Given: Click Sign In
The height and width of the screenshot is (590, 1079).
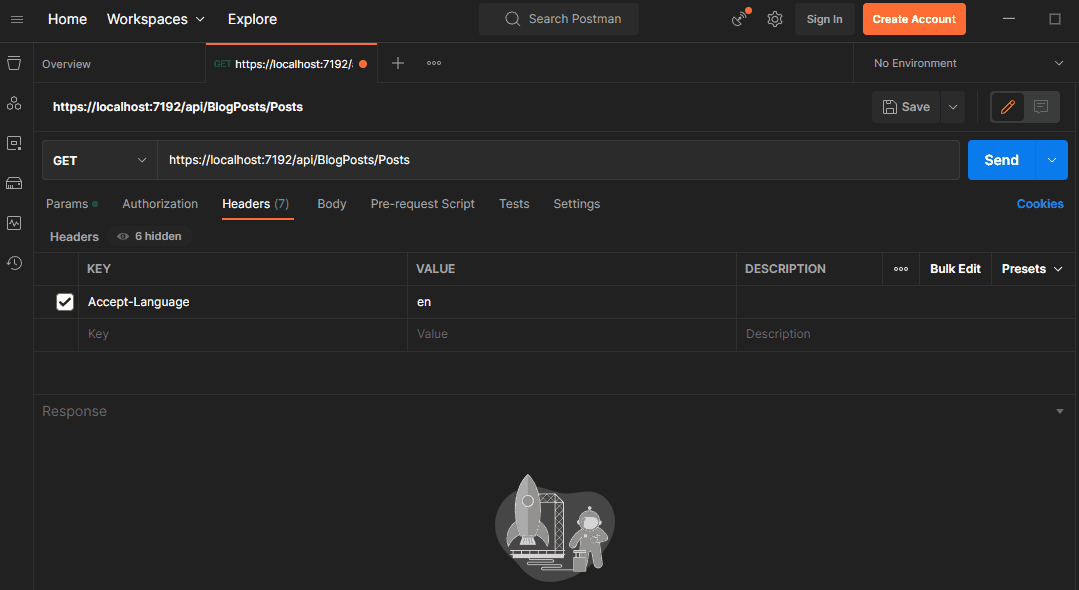Looking at the screenshot, I should tap(824, 19).
